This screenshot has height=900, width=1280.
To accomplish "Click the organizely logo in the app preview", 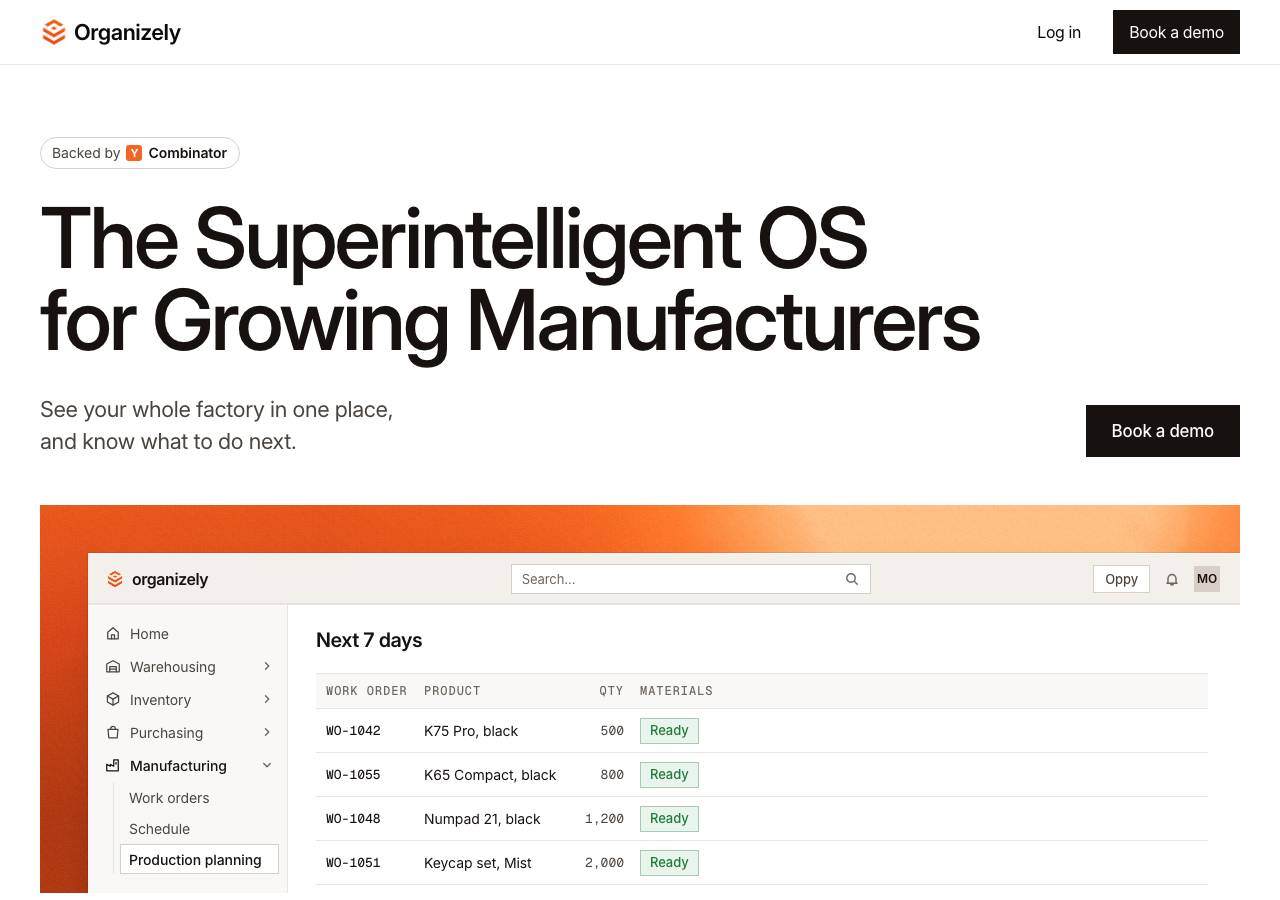I will [x=158, y=579].
